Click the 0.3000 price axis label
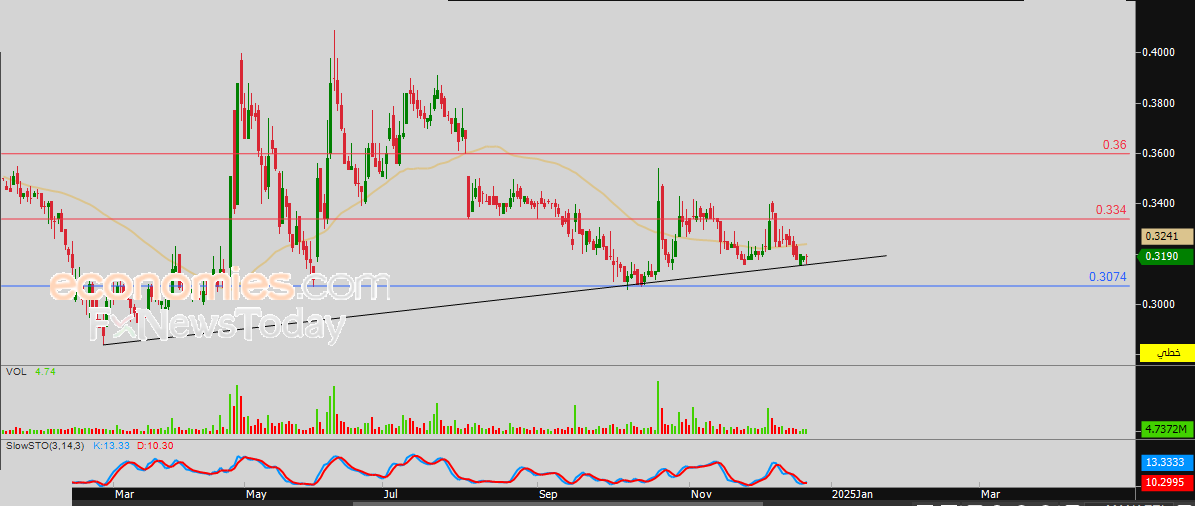 pos(1158,305)
